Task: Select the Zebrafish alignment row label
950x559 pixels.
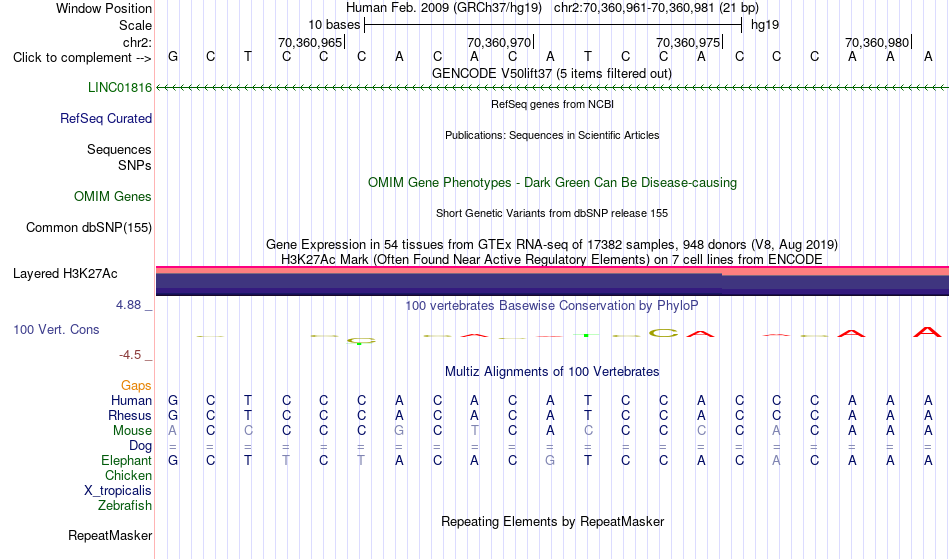Action: [125, 505]
